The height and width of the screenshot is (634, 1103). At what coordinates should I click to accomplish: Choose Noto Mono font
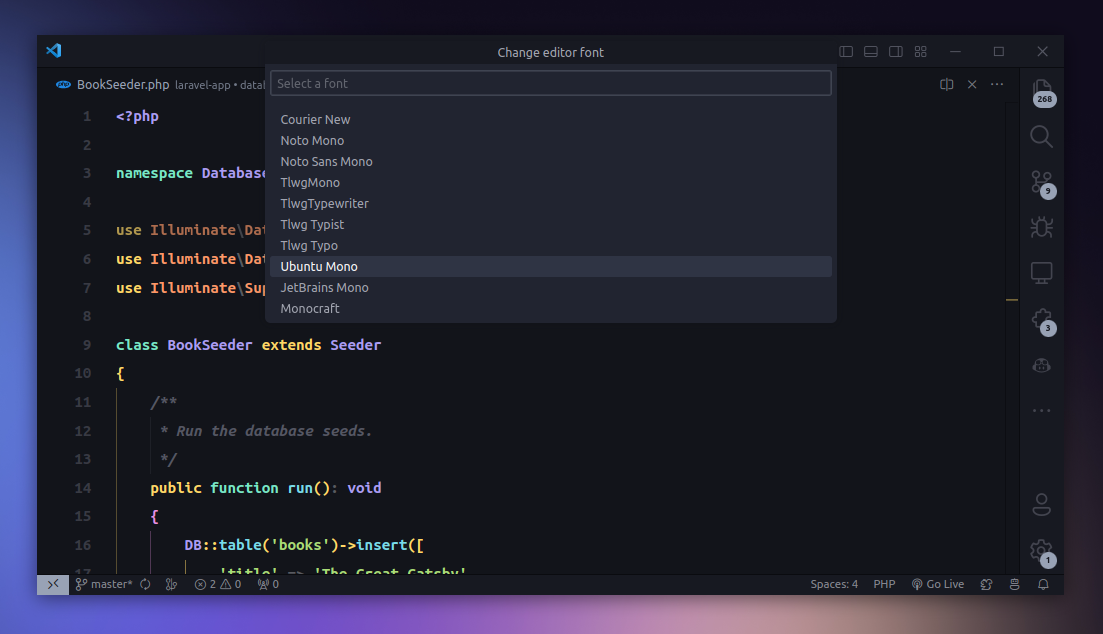pyautogui.click(x=551, y=141)
